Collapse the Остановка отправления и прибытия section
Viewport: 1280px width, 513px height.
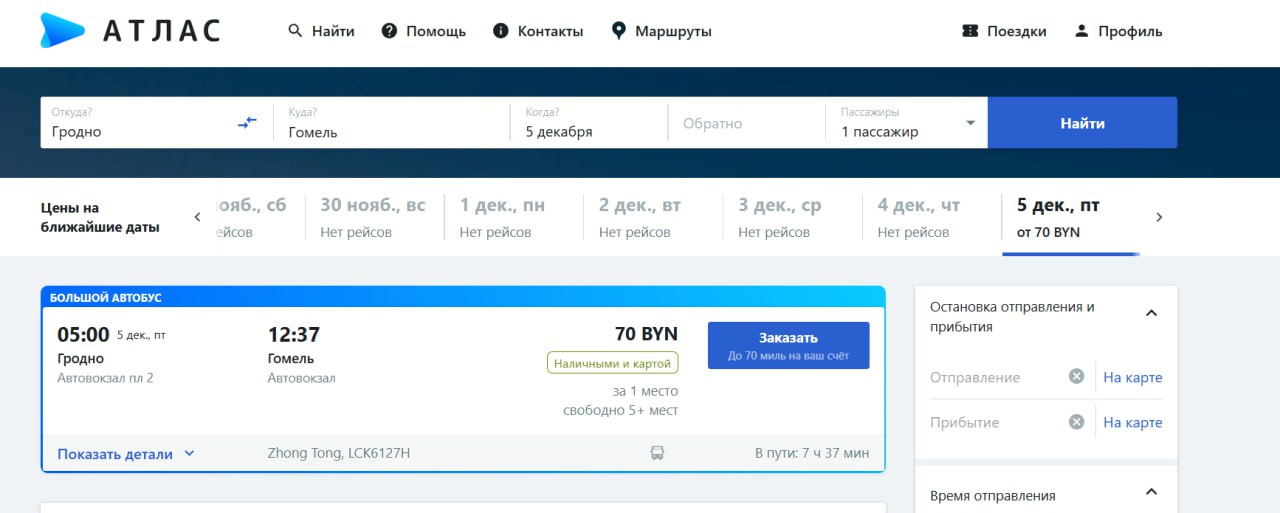point(1151,313)
